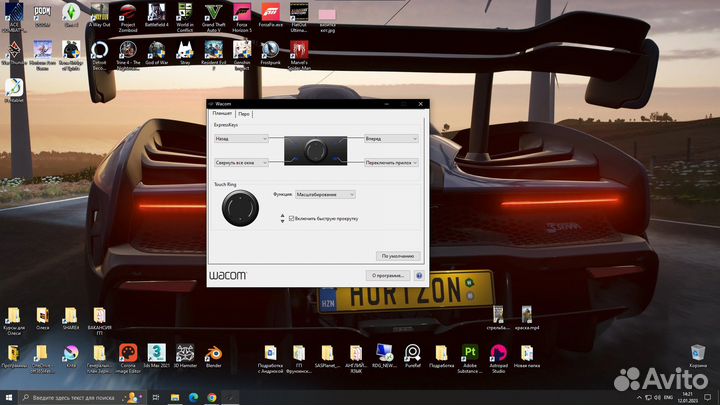720x405 pixels.
Task: Launch Grand Theft Auto V icon
Action: tap(213, 18)
